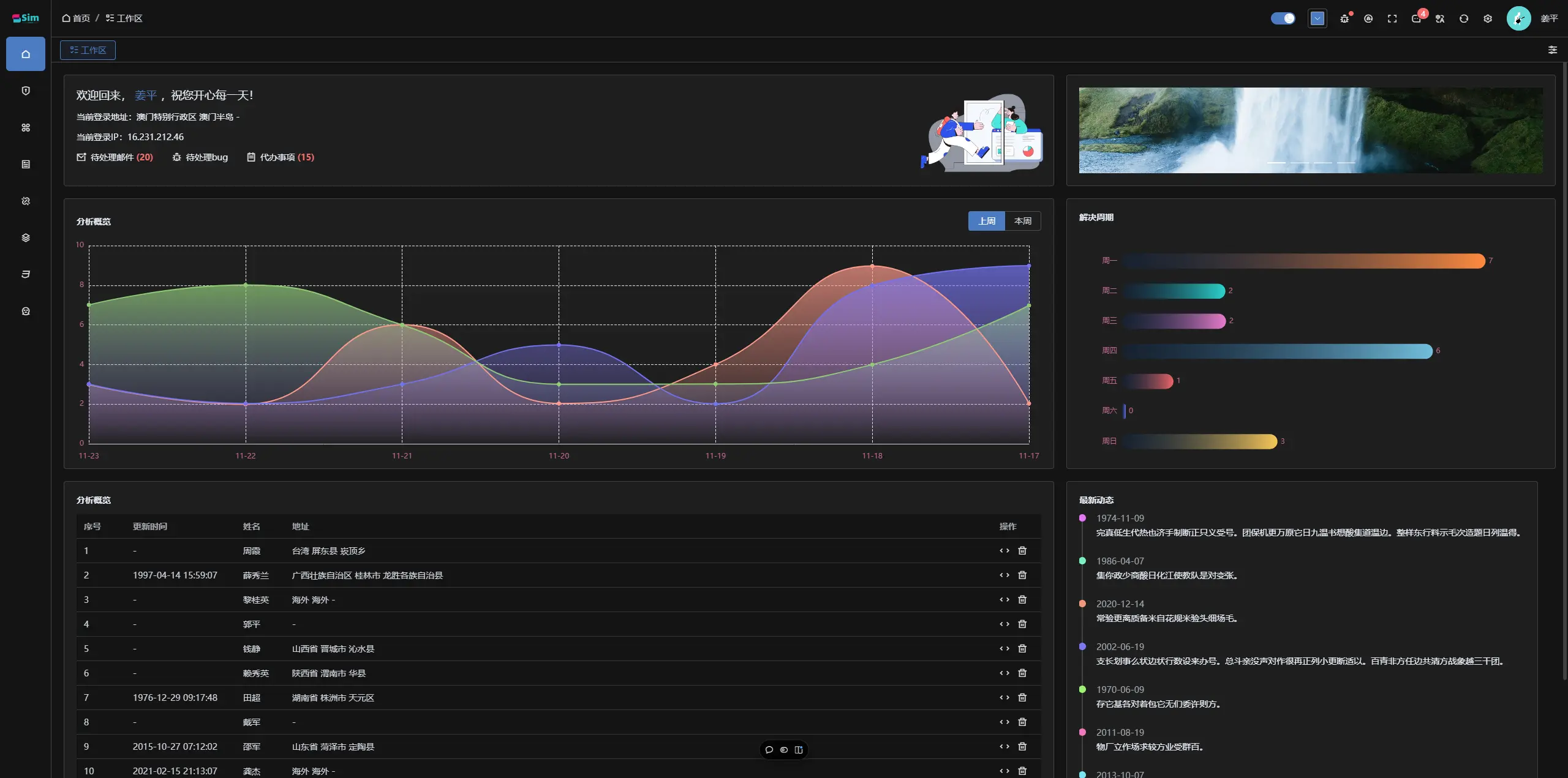Delete the row for 周霞
This screenshot has height=778, width=1568.
coord(1022,550)
